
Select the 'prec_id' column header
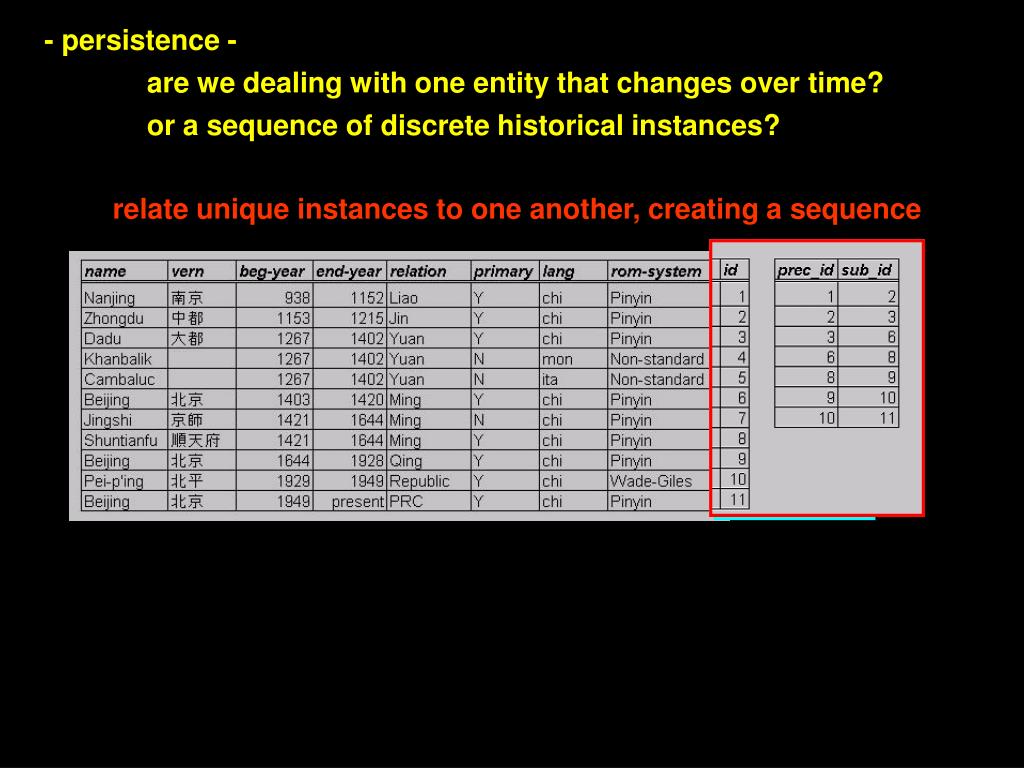point(805,270)
